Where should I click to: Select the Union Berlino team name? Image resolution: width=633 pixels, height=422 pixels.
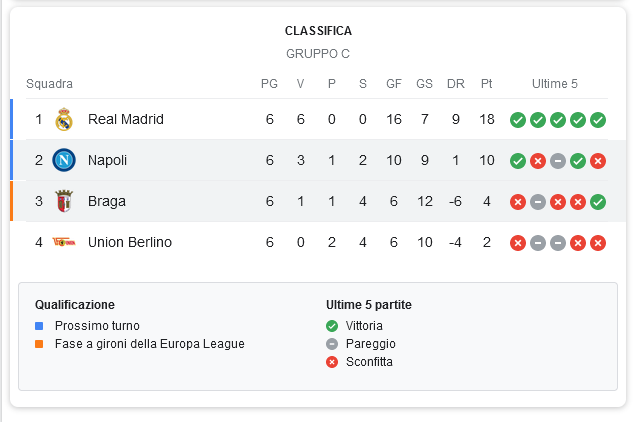130,242
